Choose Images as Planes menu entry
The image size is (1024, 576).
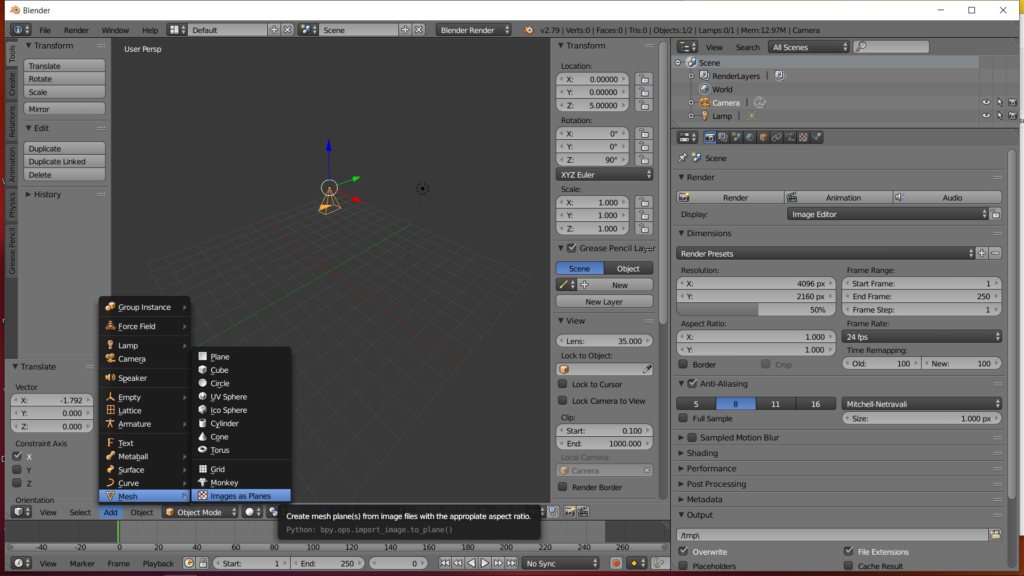[x=240, y=495]
